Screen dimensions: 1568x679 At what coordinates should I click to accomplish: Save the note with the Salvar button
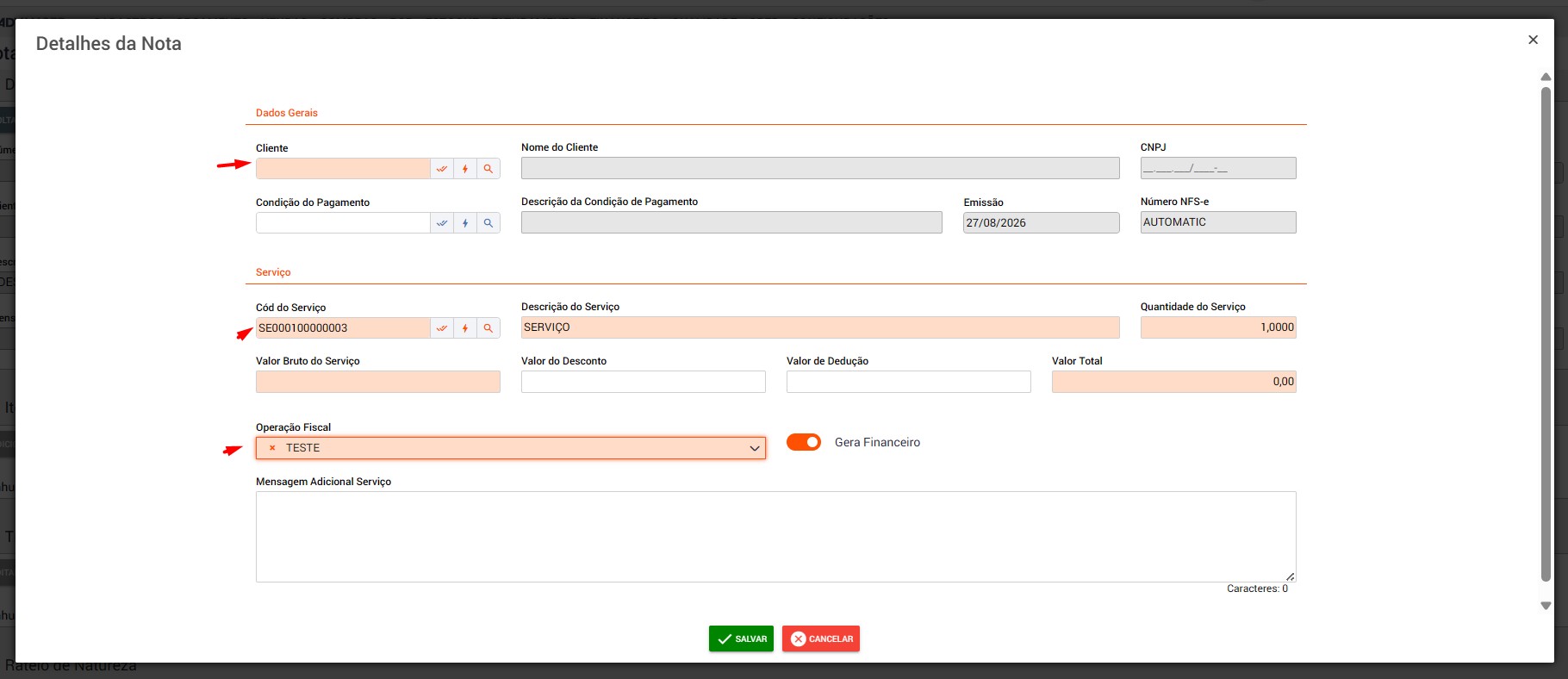pyautogui.click(x=741, y=639)
